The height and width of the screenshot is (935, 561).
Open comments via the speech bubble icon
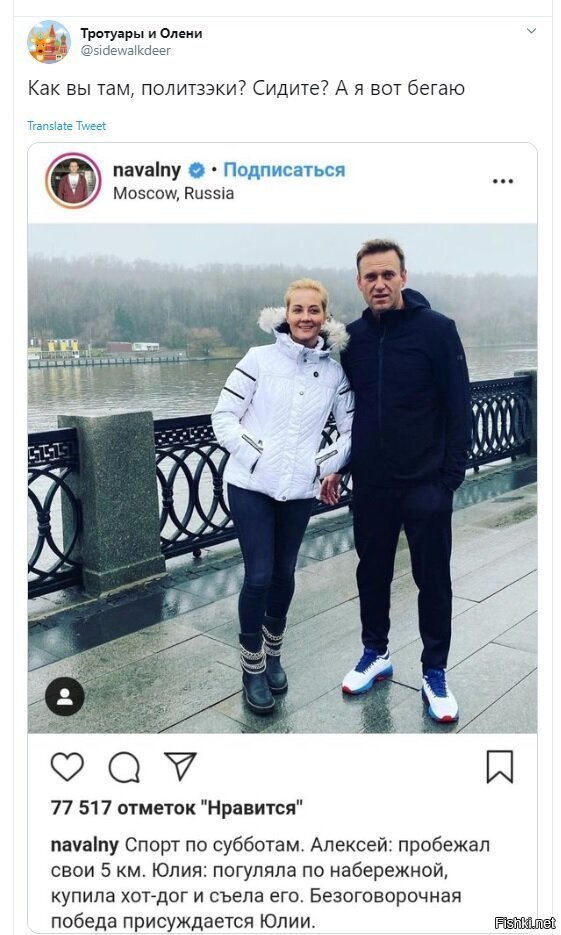pos(124,767)
